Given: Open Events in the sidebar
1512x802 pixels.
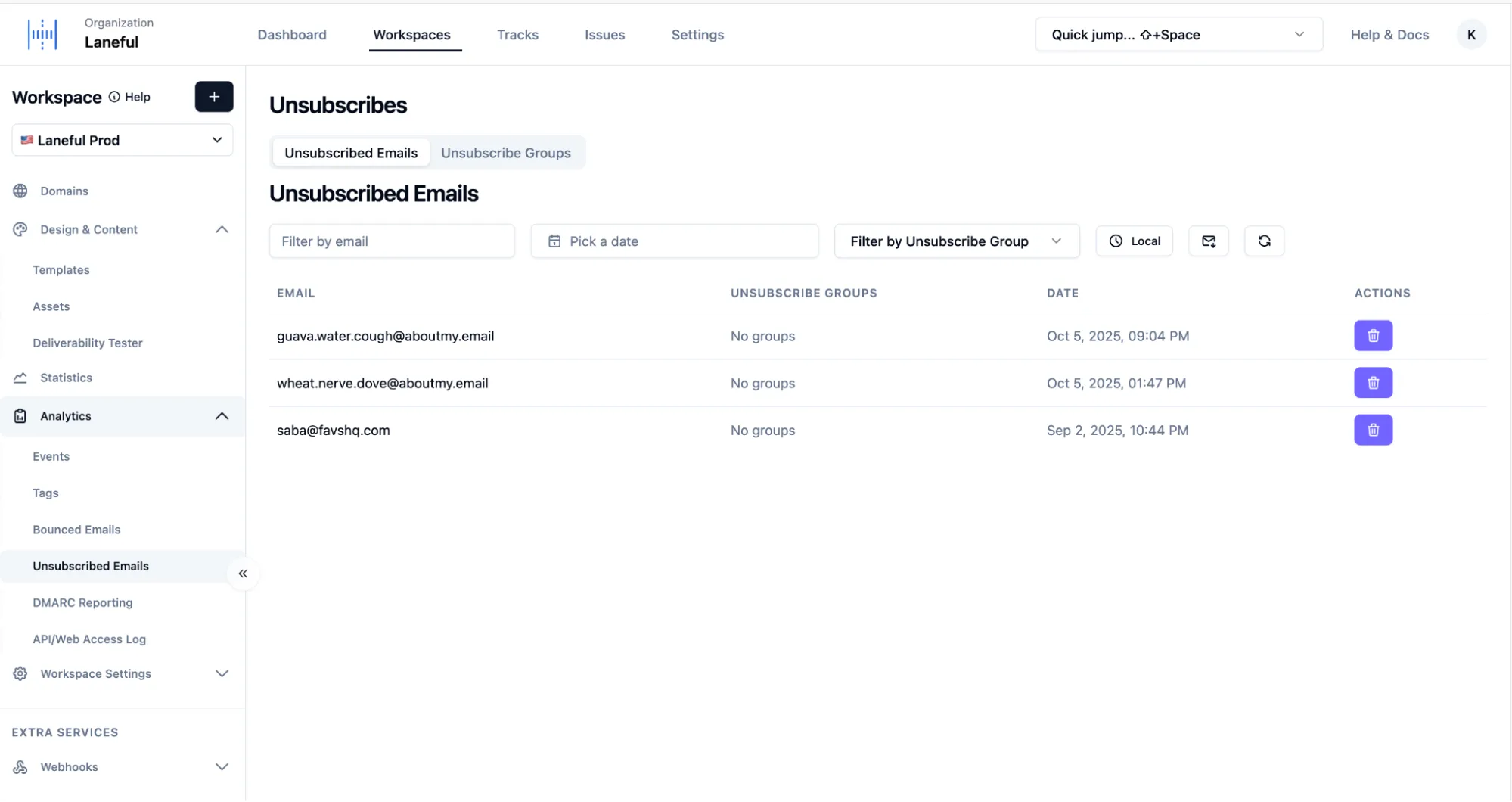Looking at the screenshot, I should (51, 456).
